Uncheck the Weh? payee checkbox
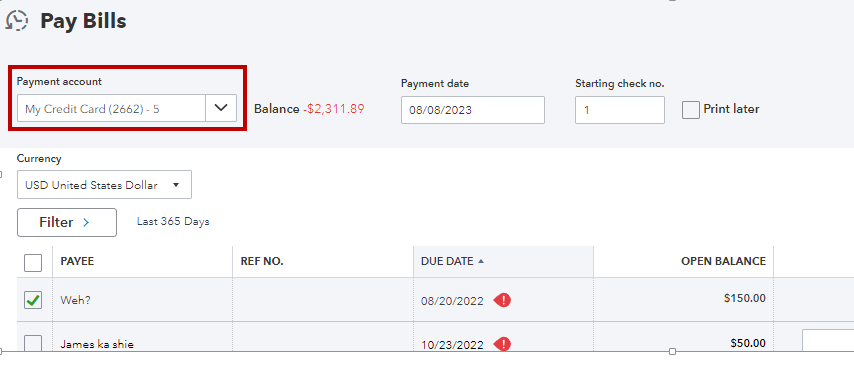Screen dimensions: 854x378 coord(33,300)
